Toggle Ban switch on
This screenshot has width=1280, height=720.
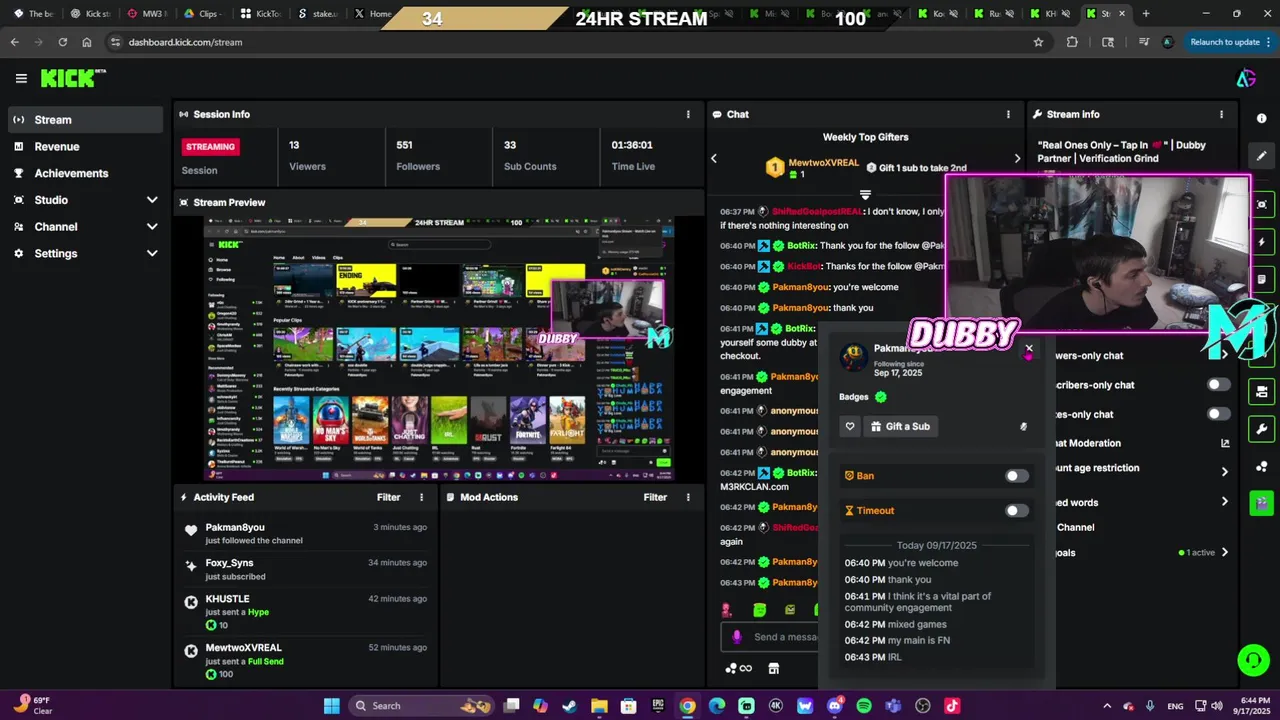tap(1017, 476)
